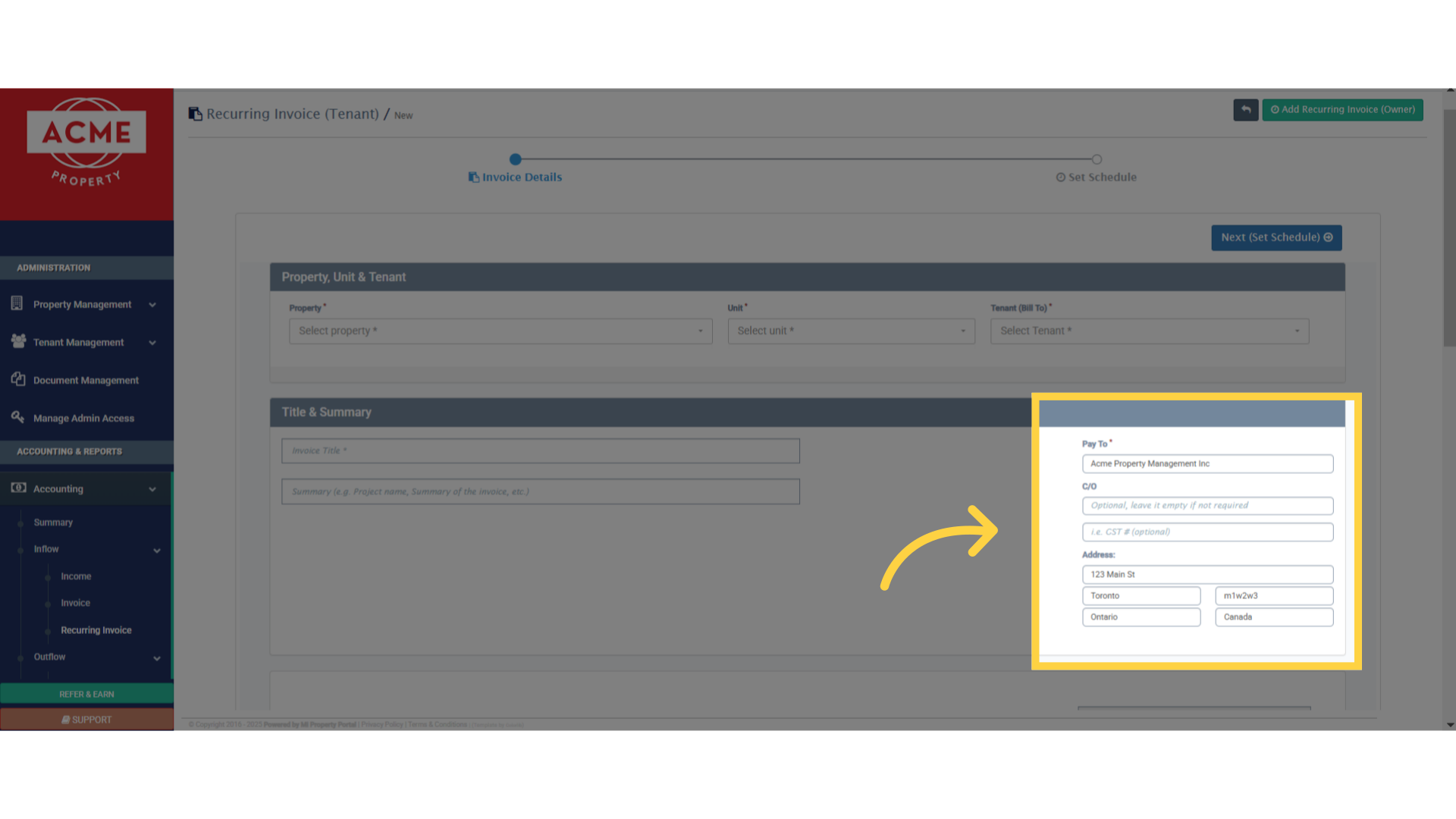
Task: Open the Select property dropdown
Action: pos(500,331)
